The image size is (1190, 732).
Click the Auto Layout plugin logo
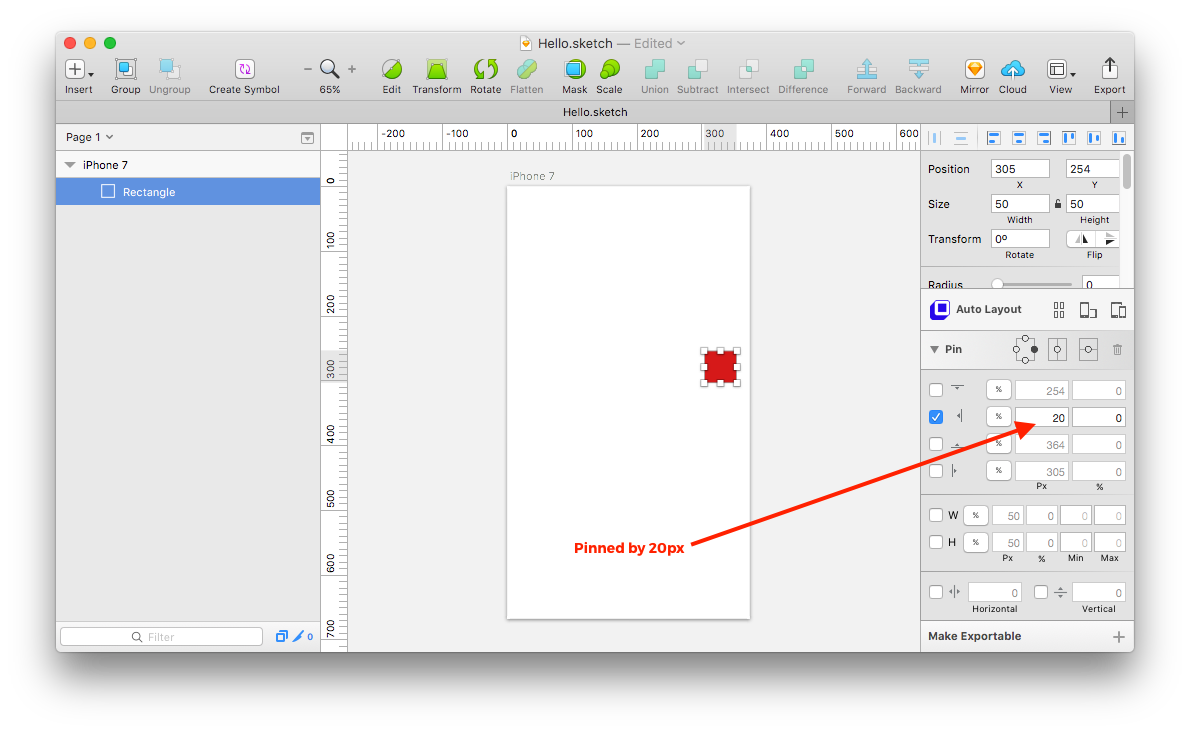tap(940, 309)
